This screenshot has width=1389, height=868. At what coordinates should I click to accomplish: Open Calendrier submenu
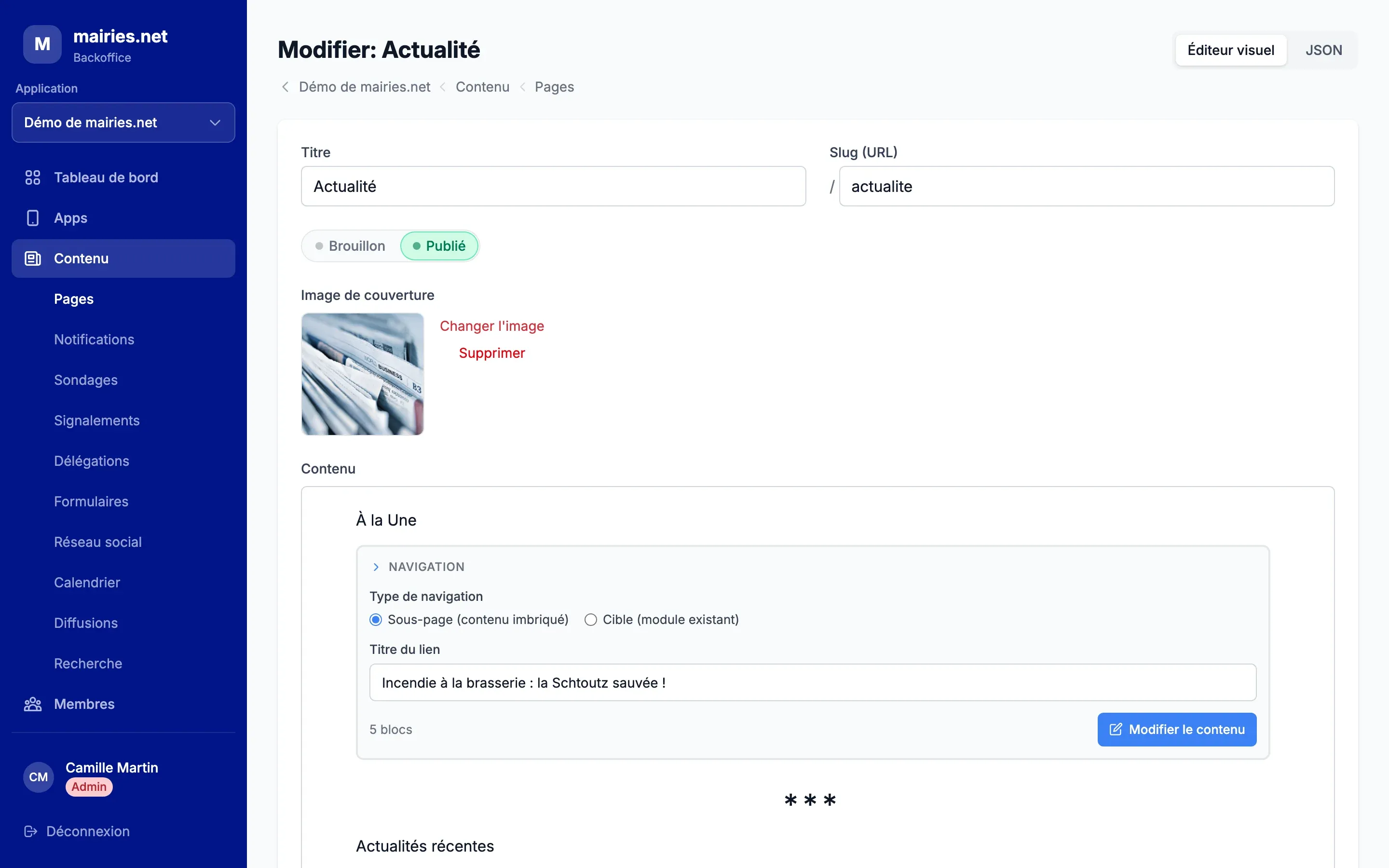[x=87, y=582]
